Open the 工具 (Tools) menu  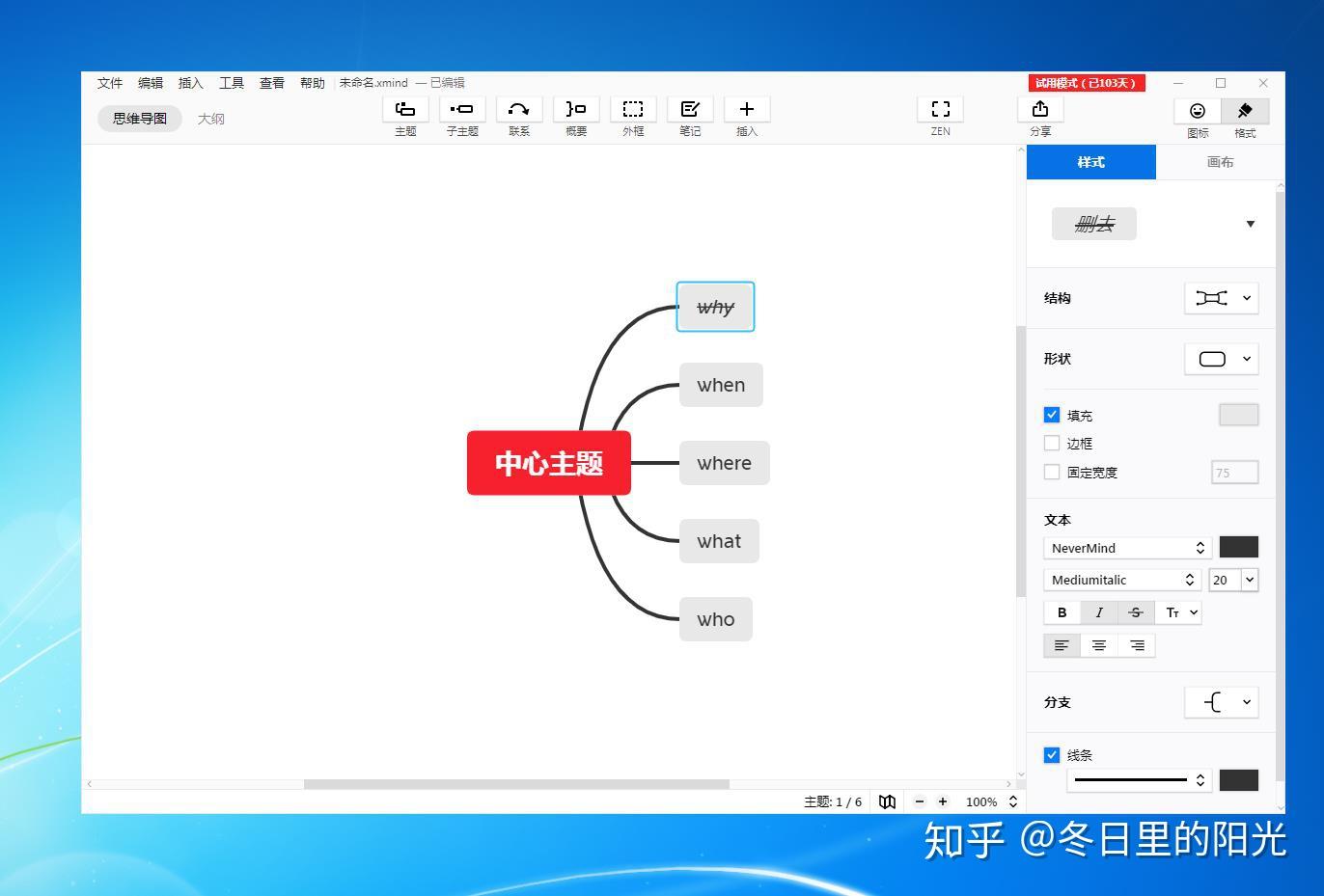tap(232, 83)
